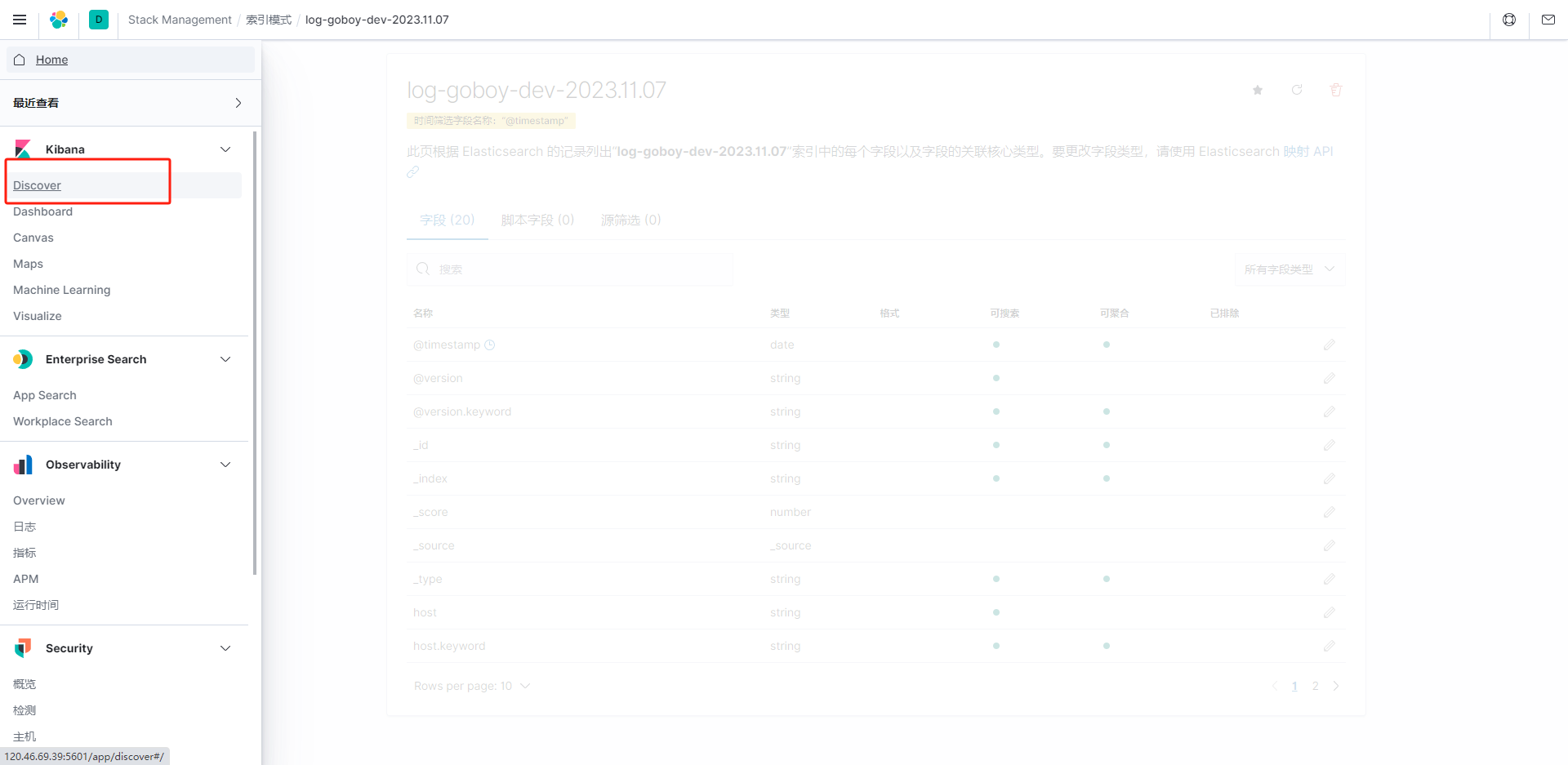Screen dimensions: 1568x765
Task: Open edit pencil for host.keyword field
Action: pyautogui.click(x=1330, y=645)
